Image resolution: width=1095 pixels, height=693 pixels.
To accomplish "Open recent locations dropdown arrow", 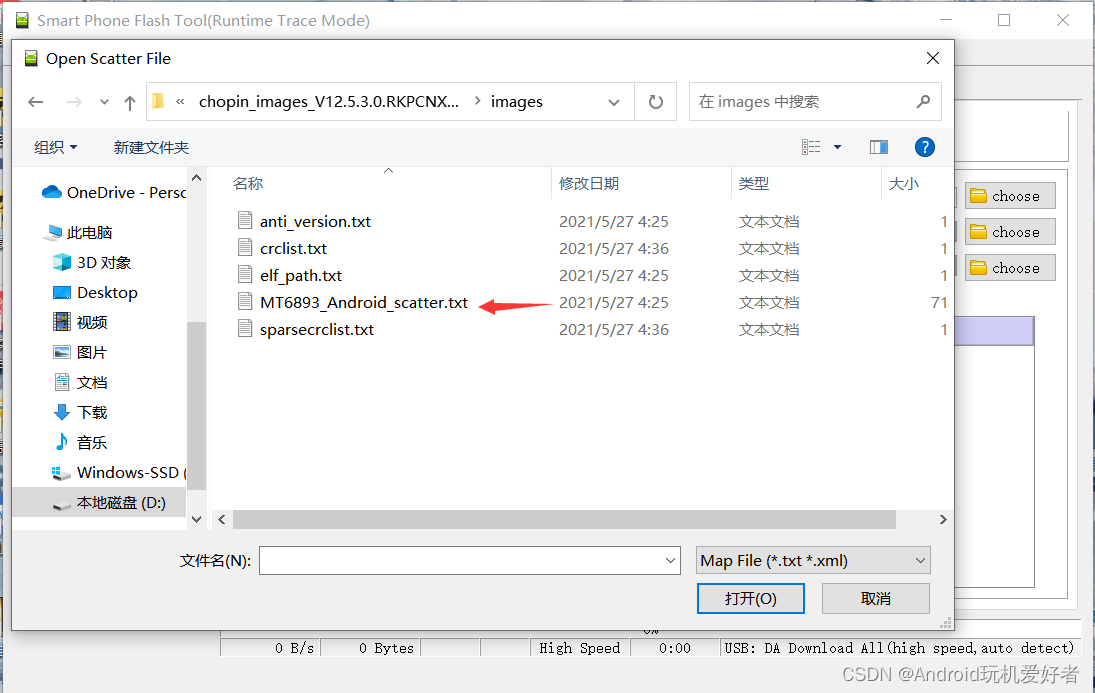I will 104,102.
